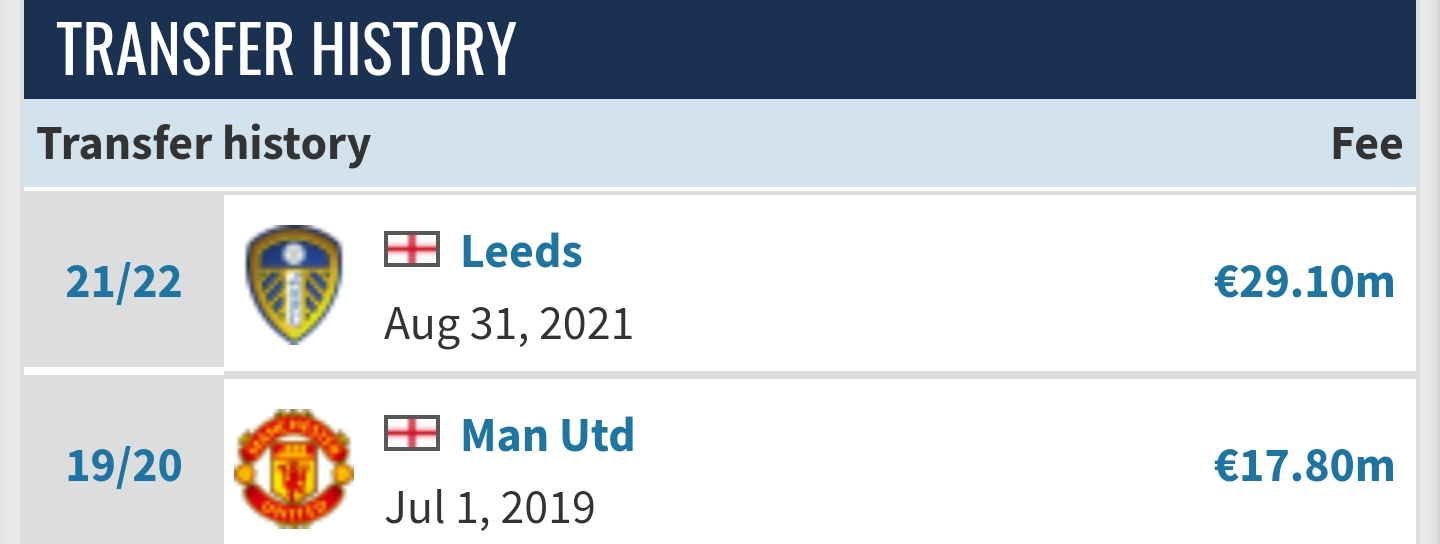Select the Man Utd transfer row
The height and width of the screenshot is (544, 1440).
tap(720, 462)
